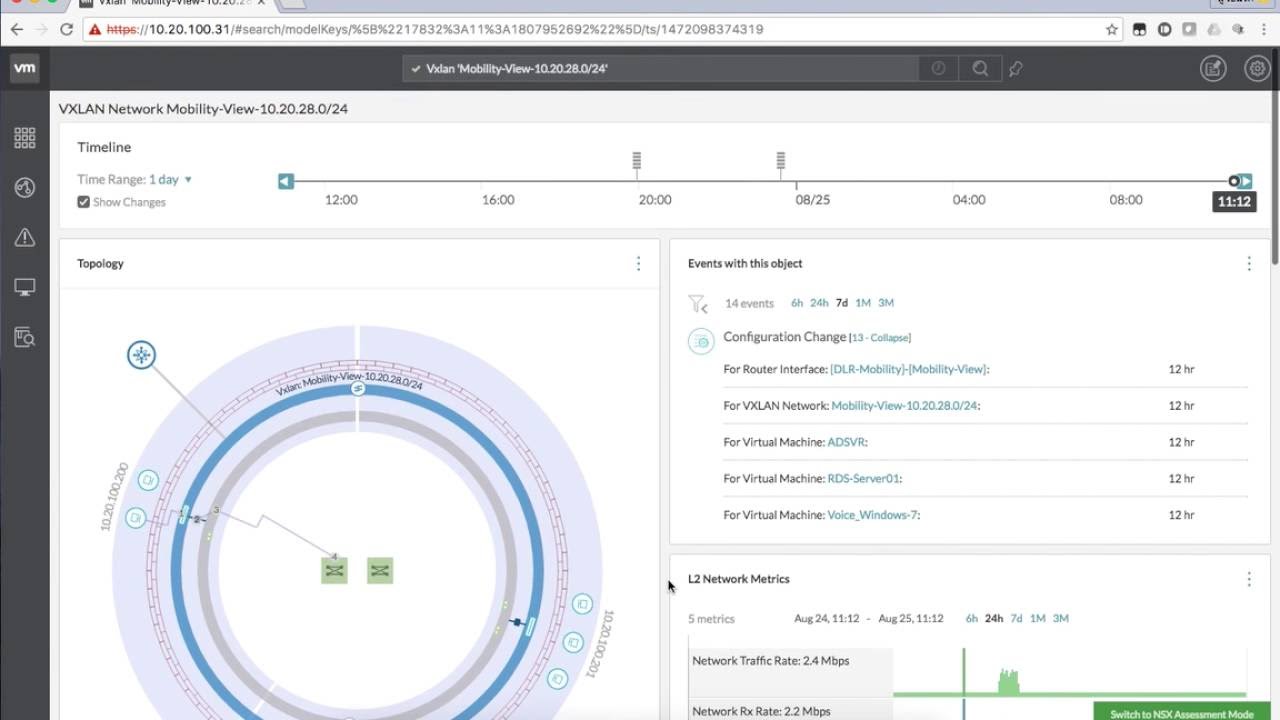Toggle the Show Changes checkbox

84,202
